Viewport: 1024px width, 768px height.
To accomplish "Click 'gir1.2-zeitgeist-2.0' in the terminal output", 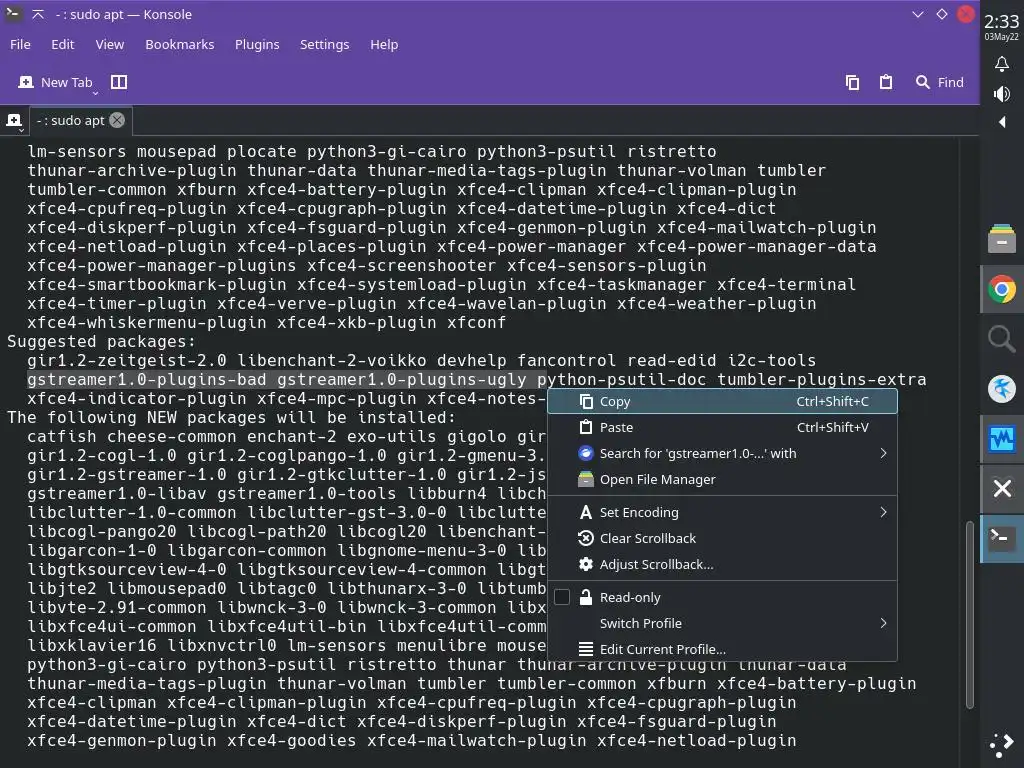I will (127, 360).
